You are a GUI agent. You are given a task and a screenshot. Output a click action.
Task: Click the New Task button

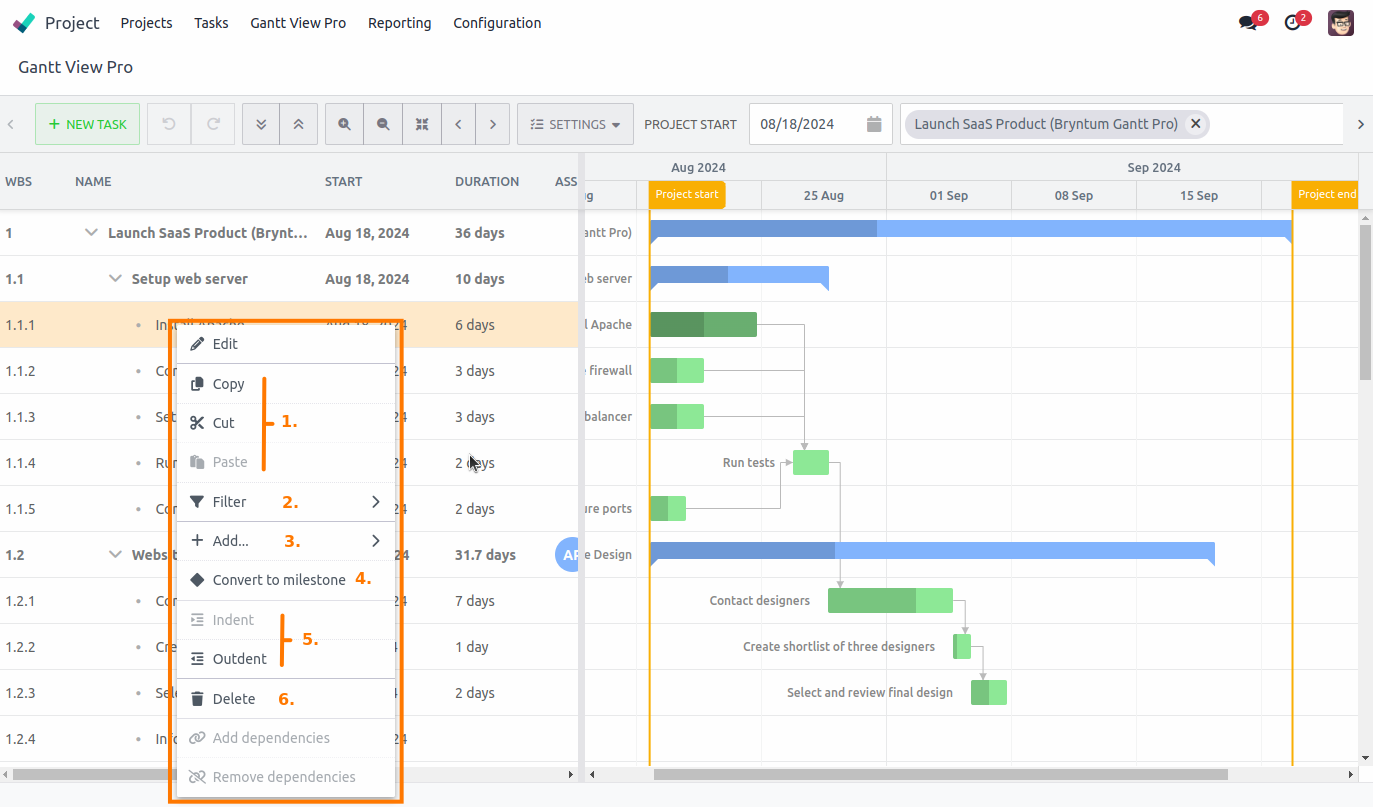coord(87,124)
